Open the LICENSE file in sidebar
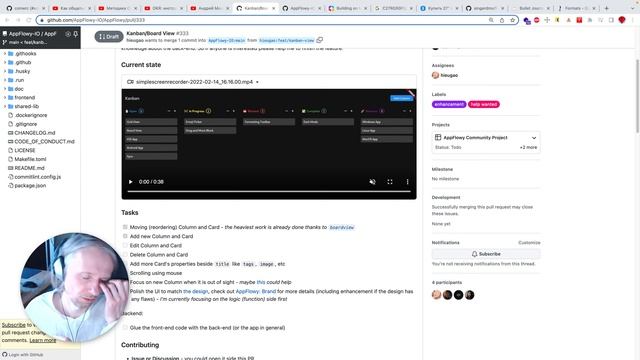Image resolution: width=640 pixels, height=360 pixels. pos(24,150)
